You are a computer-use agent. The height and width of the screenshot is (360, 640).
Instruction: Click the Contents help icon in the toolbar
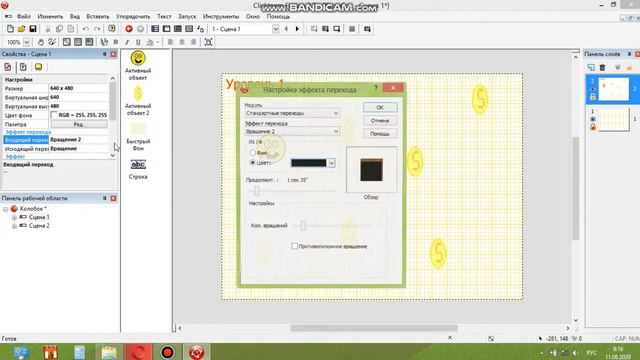pos(111,29)
